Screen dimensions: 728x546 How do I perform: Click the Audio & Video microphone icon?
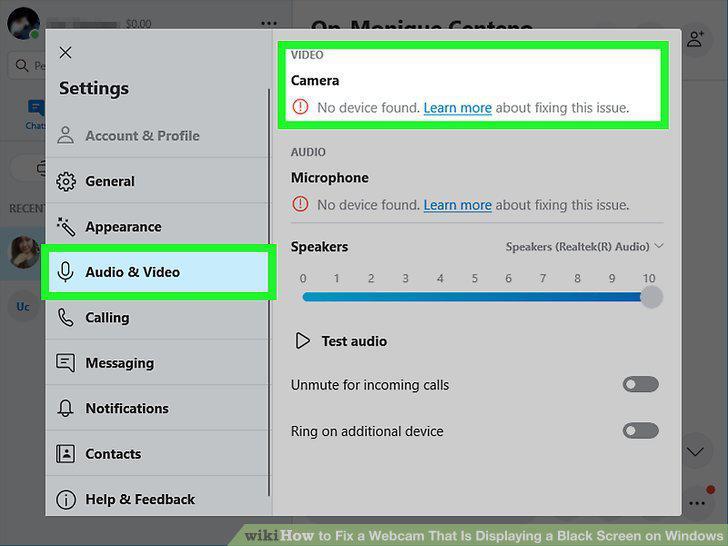tap(65, 272)
